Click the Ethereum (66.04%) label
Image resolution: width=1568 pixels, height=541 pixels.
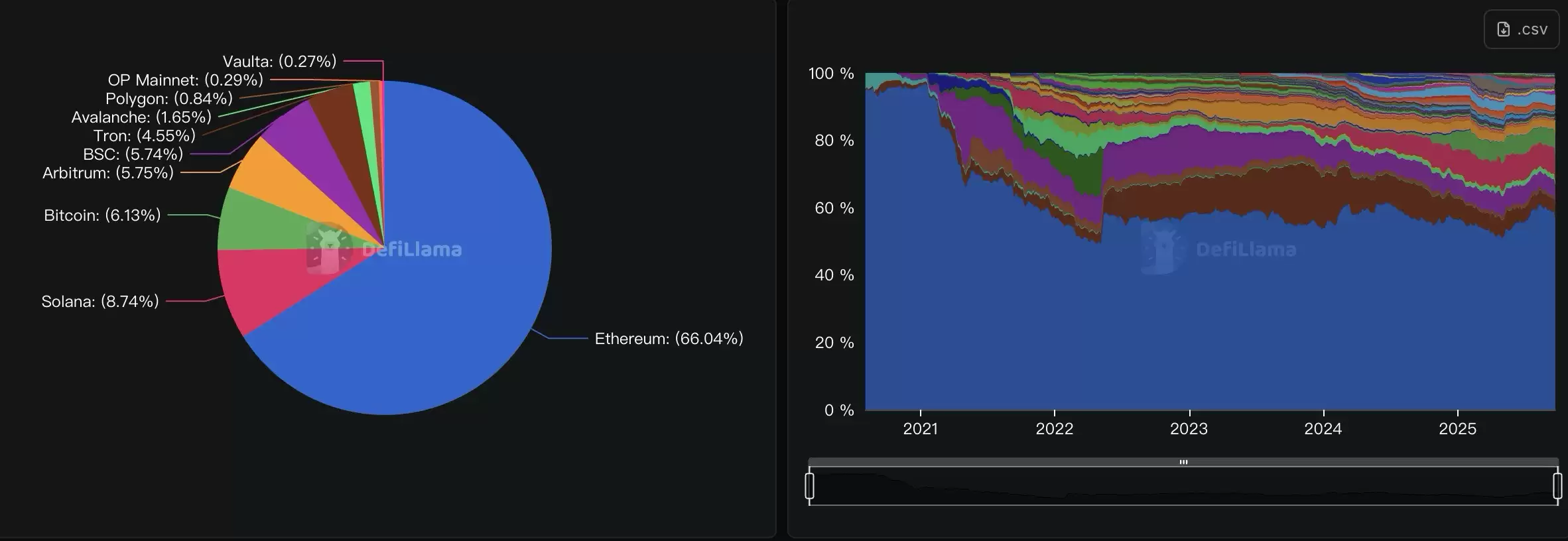point(669,339)
